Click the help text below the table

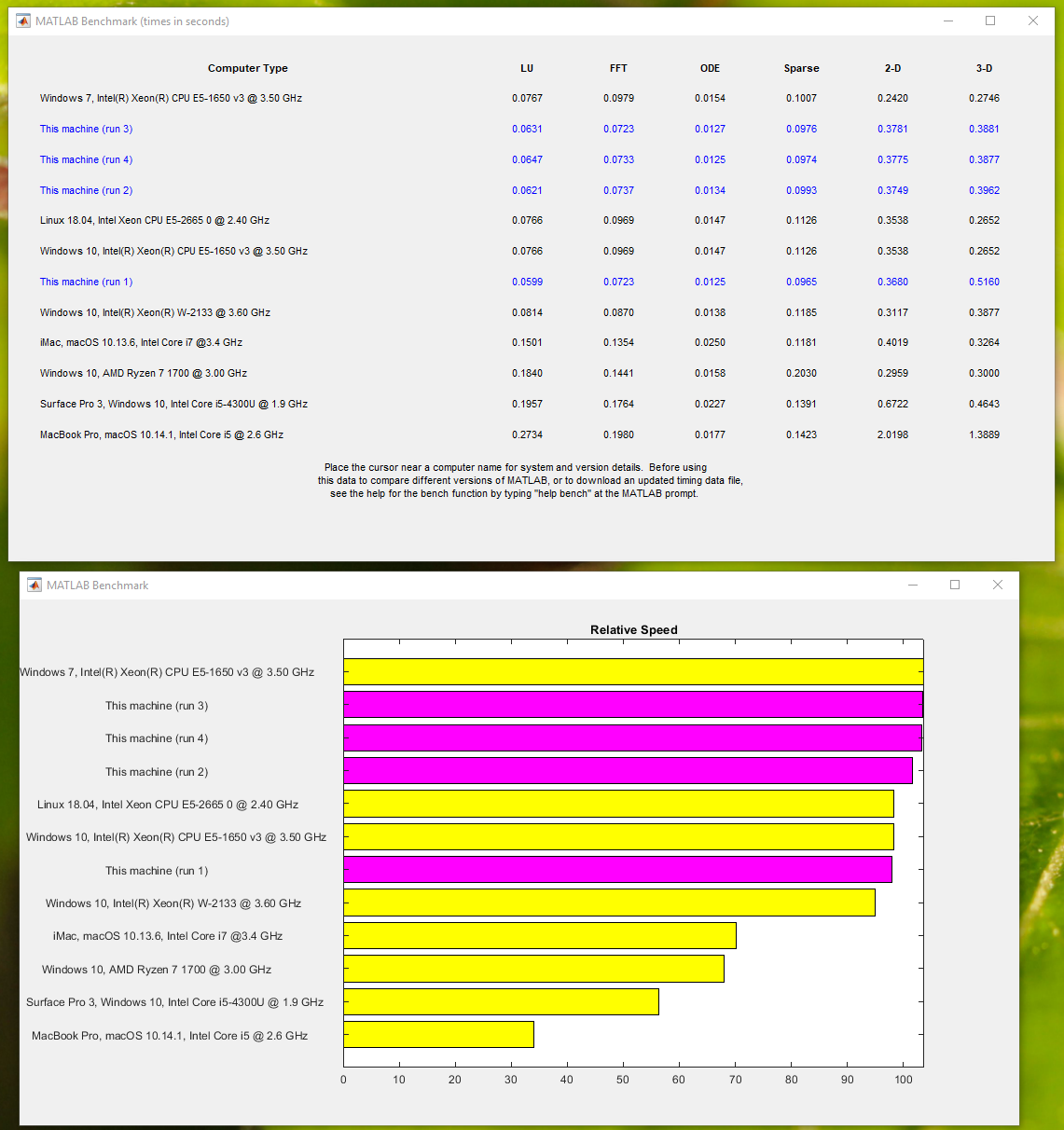[x=530, y=480]
